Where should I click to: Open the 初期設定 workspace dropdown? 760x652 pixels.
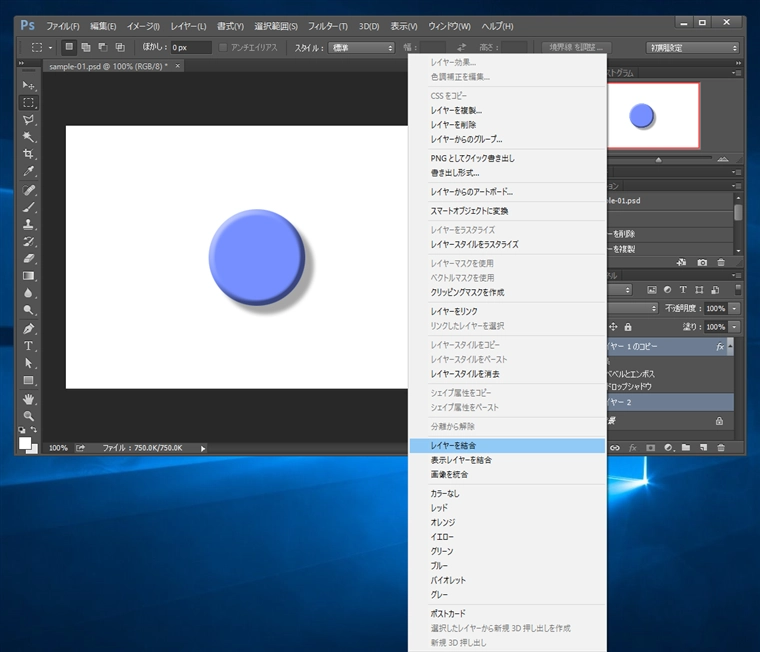point(692,48)
